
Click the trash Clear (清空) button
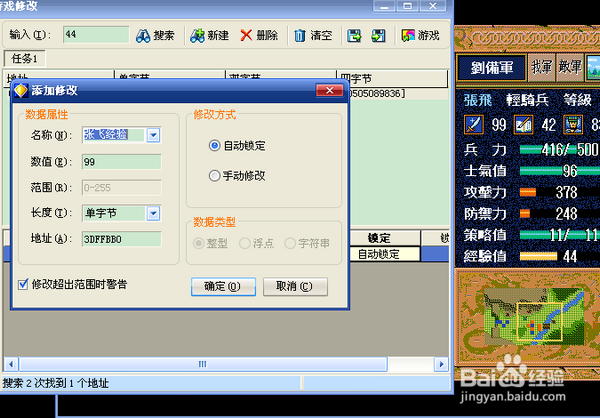pyautogui.click(x=313, y=36)
